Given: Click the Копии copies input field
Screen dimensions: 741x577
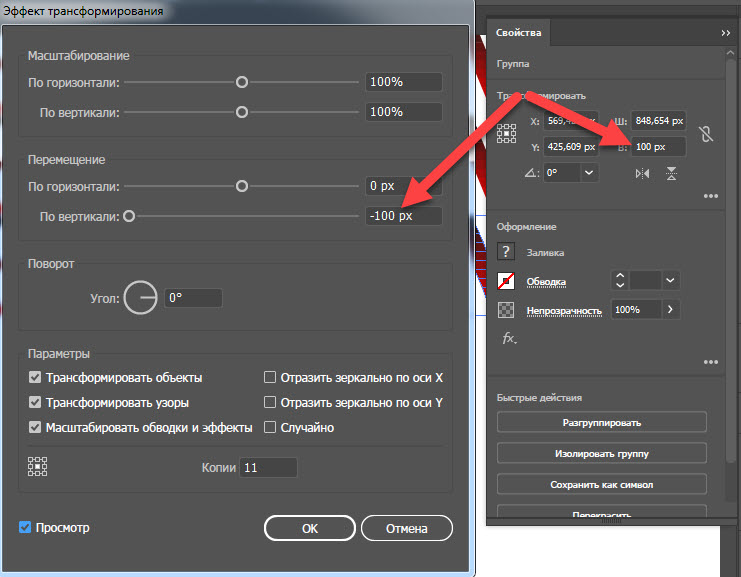Looking at the screenshot, I should tap(268, 467).
